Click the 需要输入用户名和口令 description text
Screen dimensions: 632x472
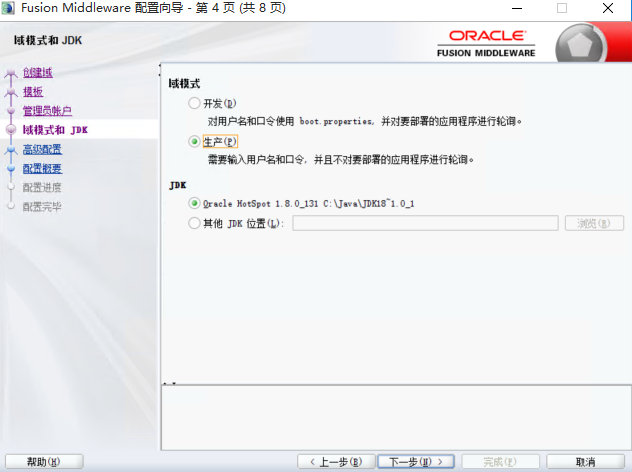[341, 160]
